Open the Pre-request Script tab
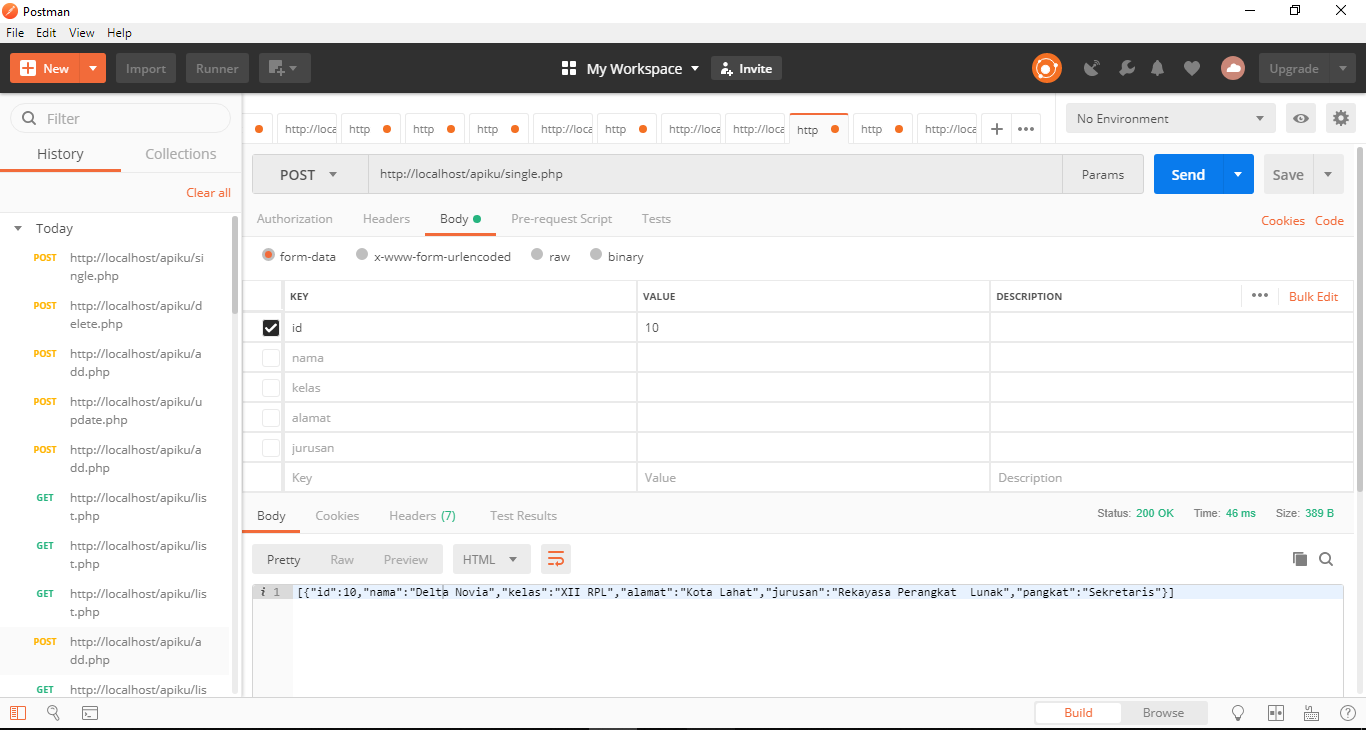 pos(562,218)
